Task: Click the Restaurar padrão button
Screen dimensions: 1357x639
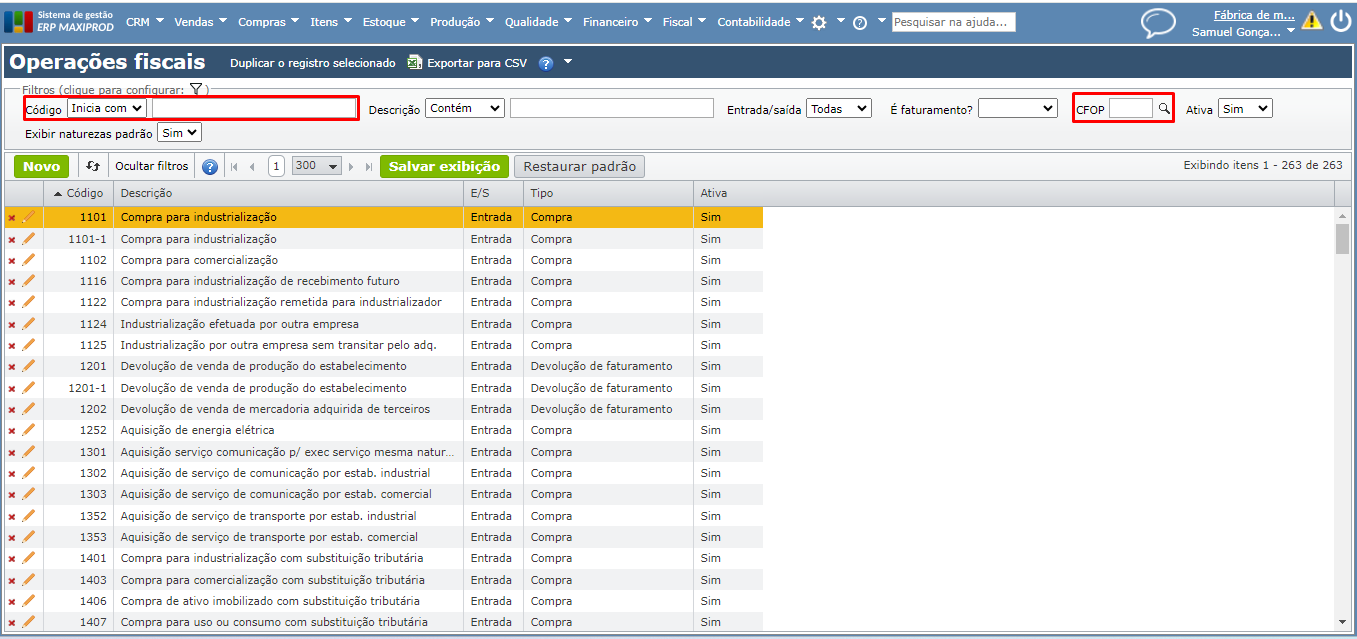Action: point(579,167)
